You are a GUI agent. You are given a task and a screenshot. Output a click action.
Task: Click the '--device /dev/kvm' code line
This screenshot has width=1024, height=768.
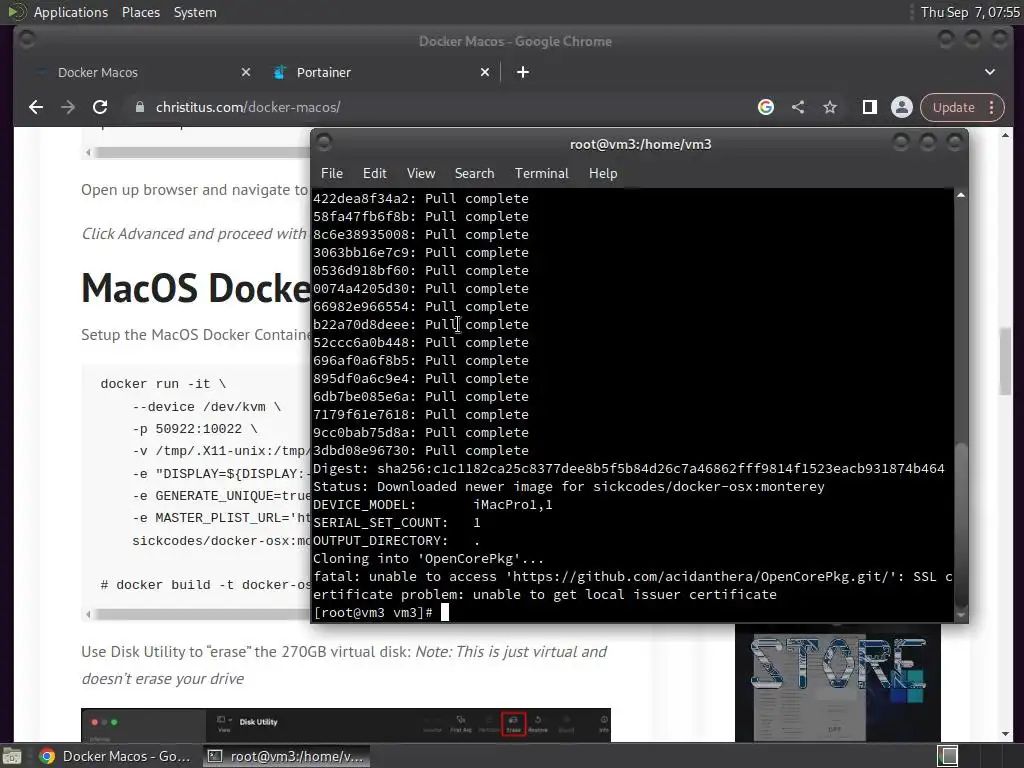point(206,407)
